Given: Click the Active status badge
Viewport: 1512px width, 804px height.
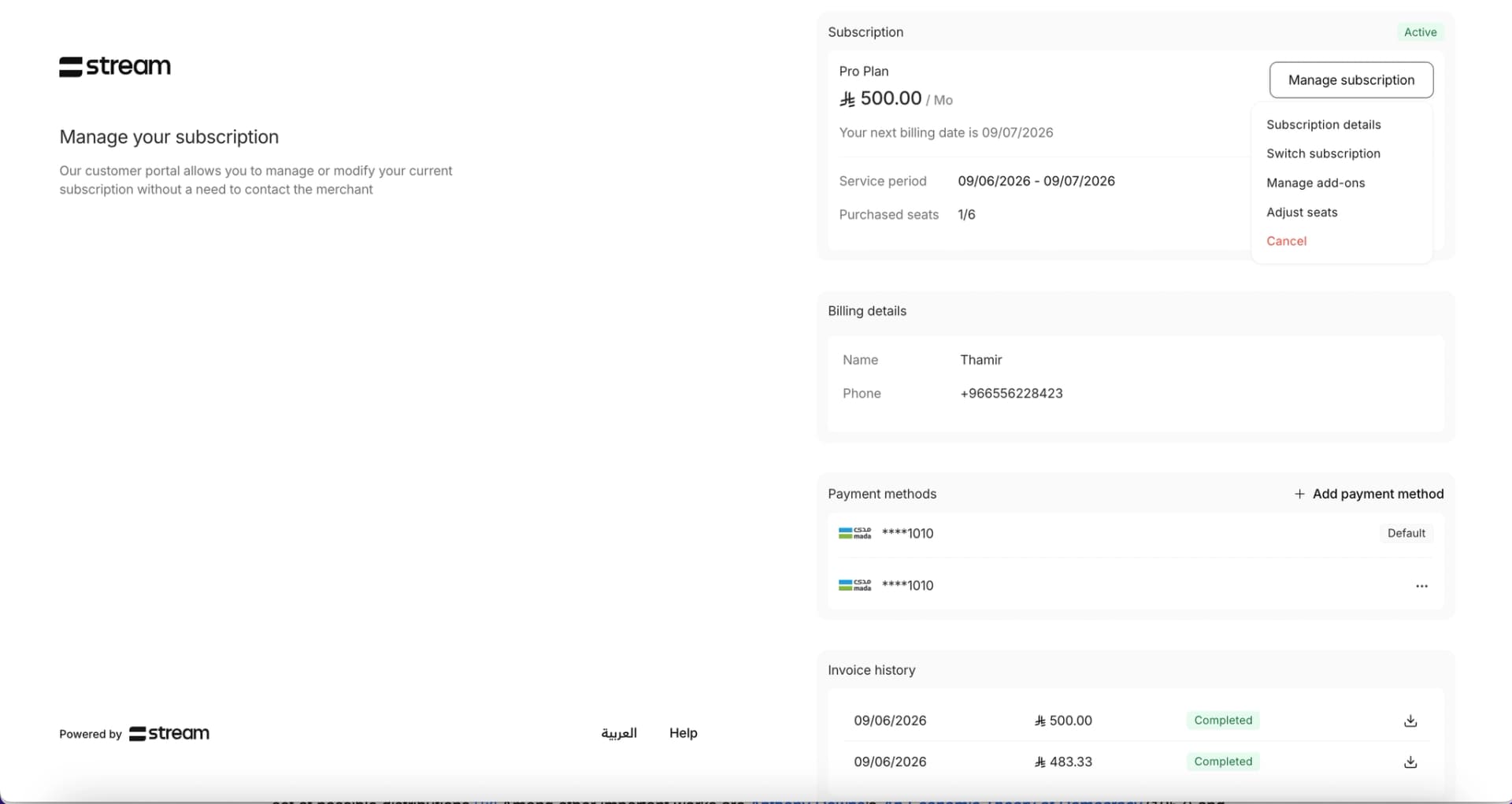Looking at the screenshot, I should click(1420, 32).
